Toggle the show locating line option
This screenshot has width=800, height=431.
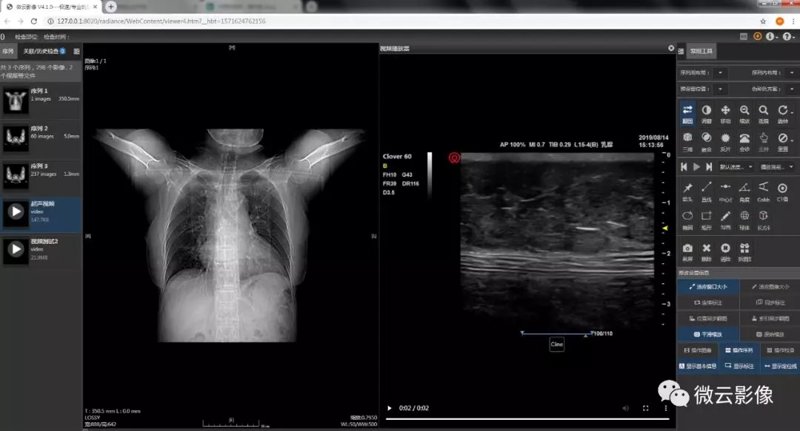[x=780, y=366]
